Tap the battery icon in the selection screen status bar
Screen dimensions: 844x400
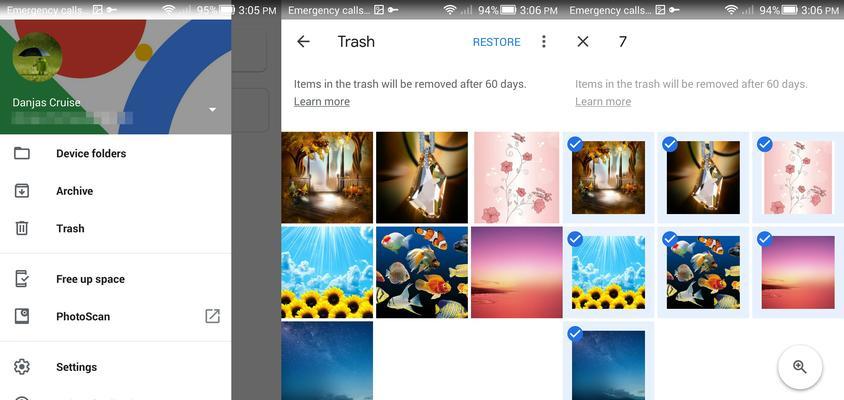click(x=790, y=10)
